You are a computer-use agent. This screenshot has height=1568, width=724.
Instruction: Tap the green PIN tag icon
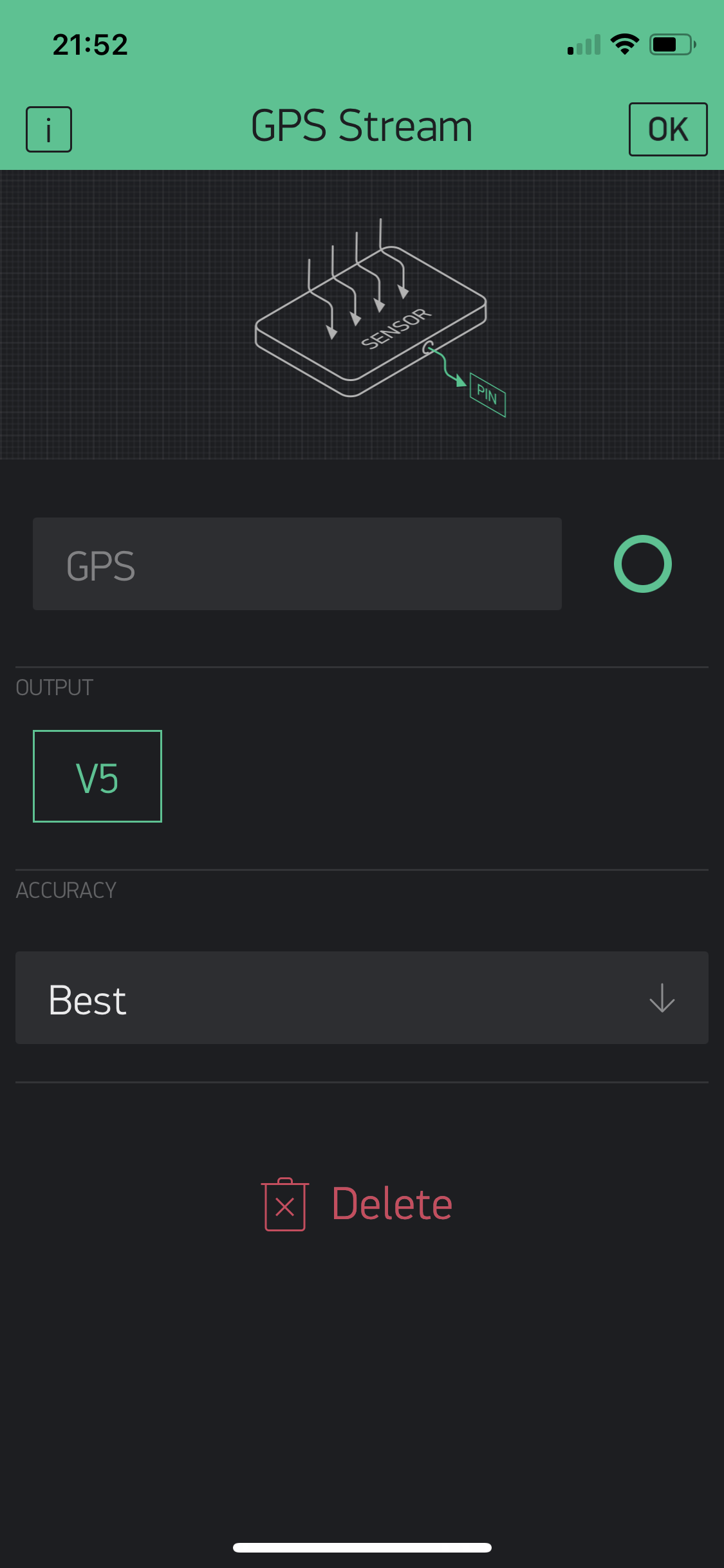487,395
